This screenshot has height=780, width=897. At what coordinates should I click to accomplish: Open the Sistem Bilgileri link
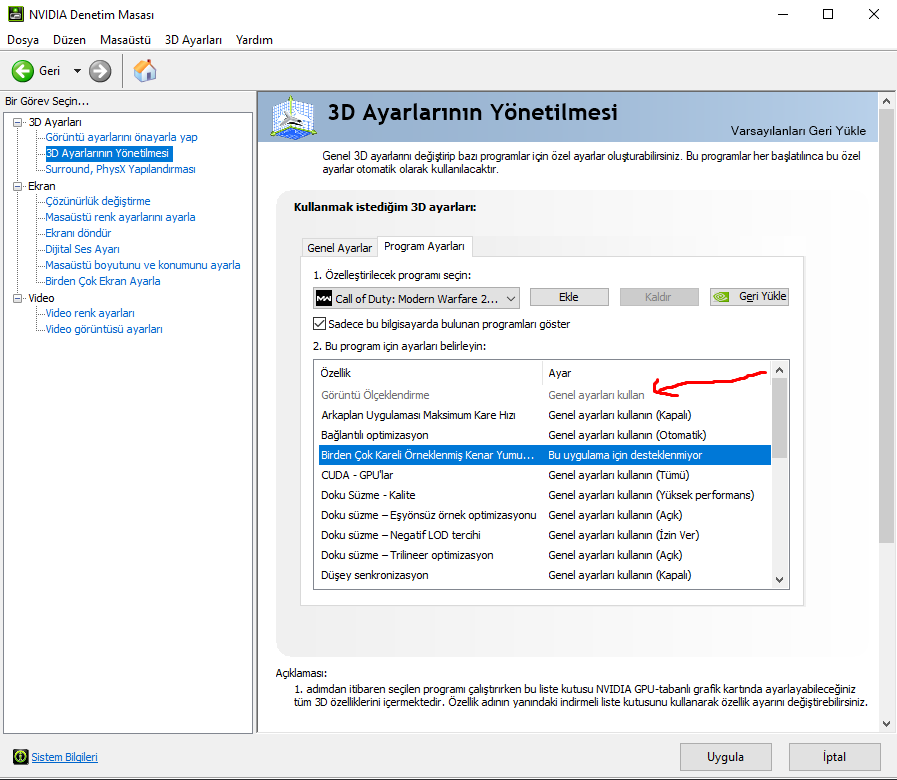coord(64,757)
